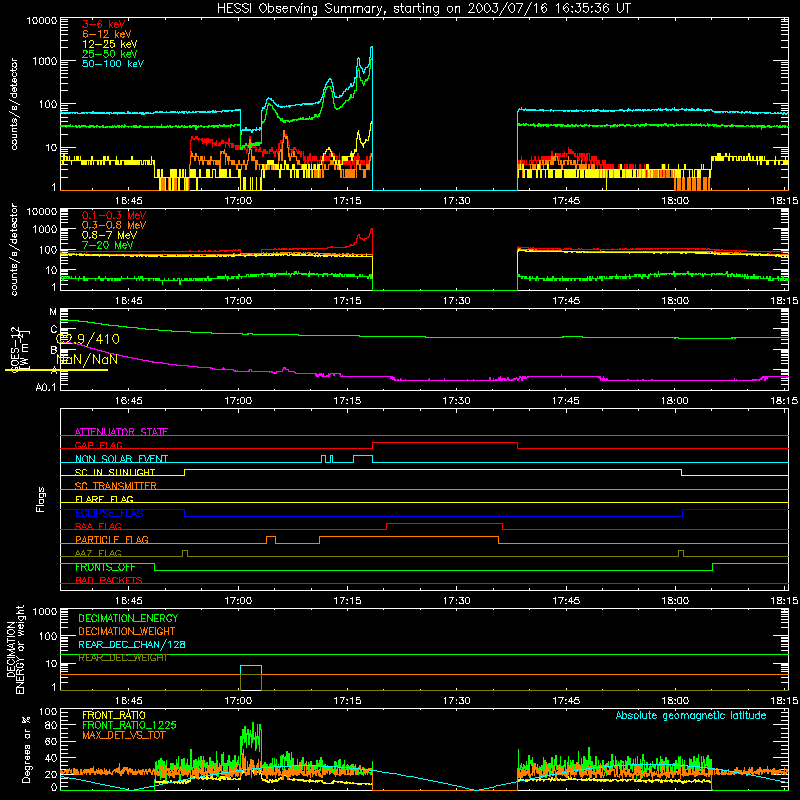Click the "C2.9/410" GOES annotation
This screenshot has width=800, height=800.
[88, 339]
